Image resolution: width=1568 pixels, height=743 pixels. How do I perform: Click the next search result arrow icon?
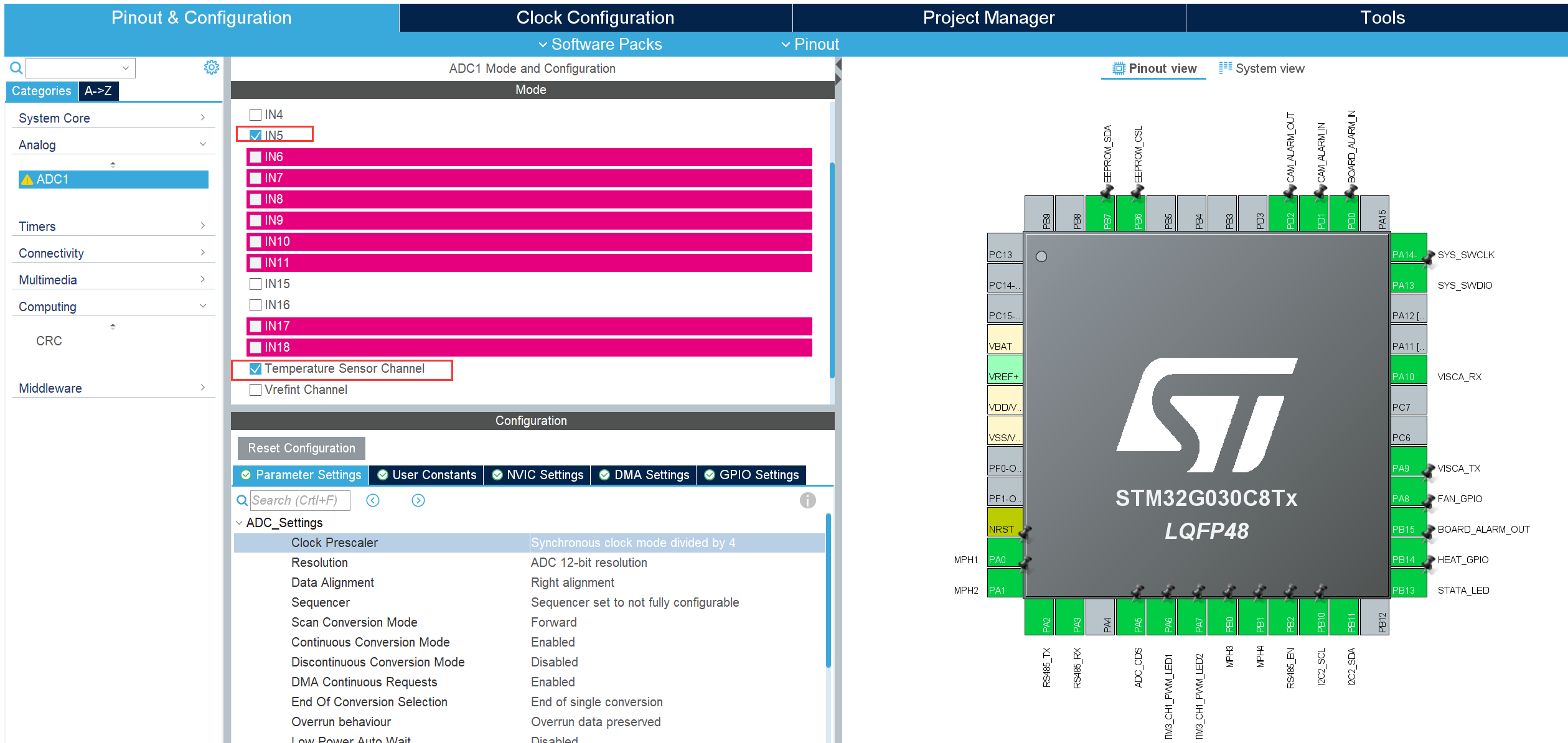pyautogui.click(x=418, y=500)
